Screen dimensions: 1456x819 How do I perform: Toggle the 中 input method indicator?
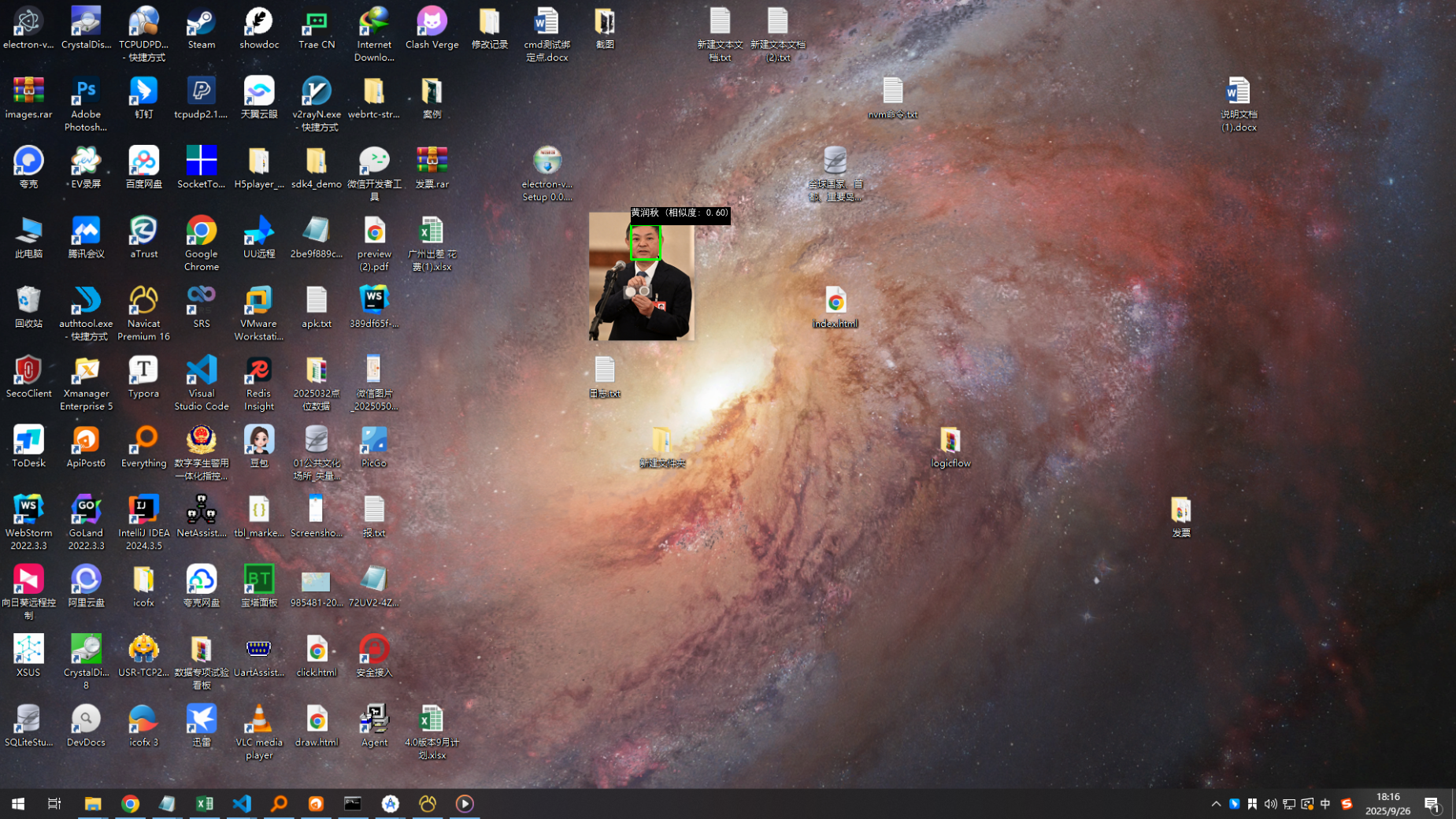tap(1325, 803)
